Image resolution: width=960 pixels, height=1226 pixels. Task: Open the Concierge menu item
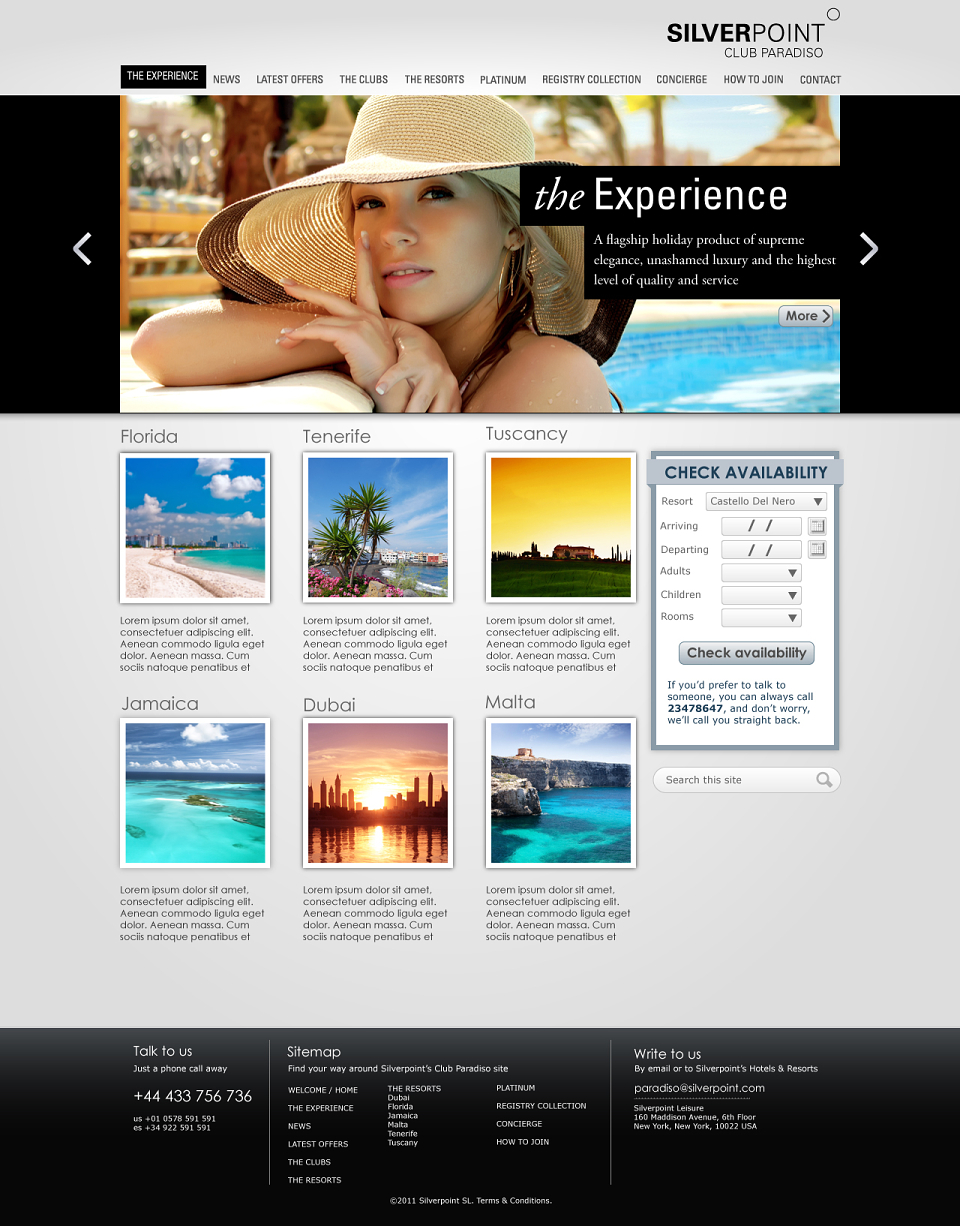click(x=682, y=79)
